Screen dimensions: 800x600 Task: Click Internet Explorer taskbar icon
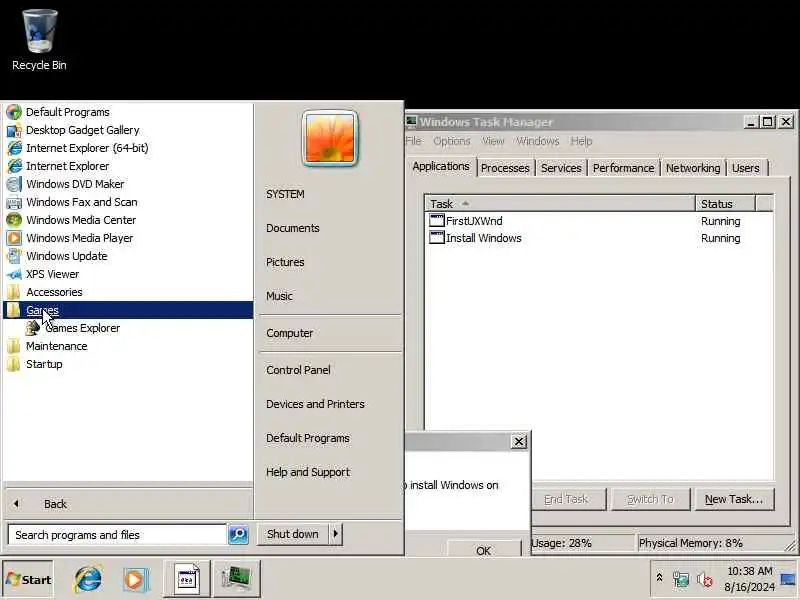click(88, 579)
